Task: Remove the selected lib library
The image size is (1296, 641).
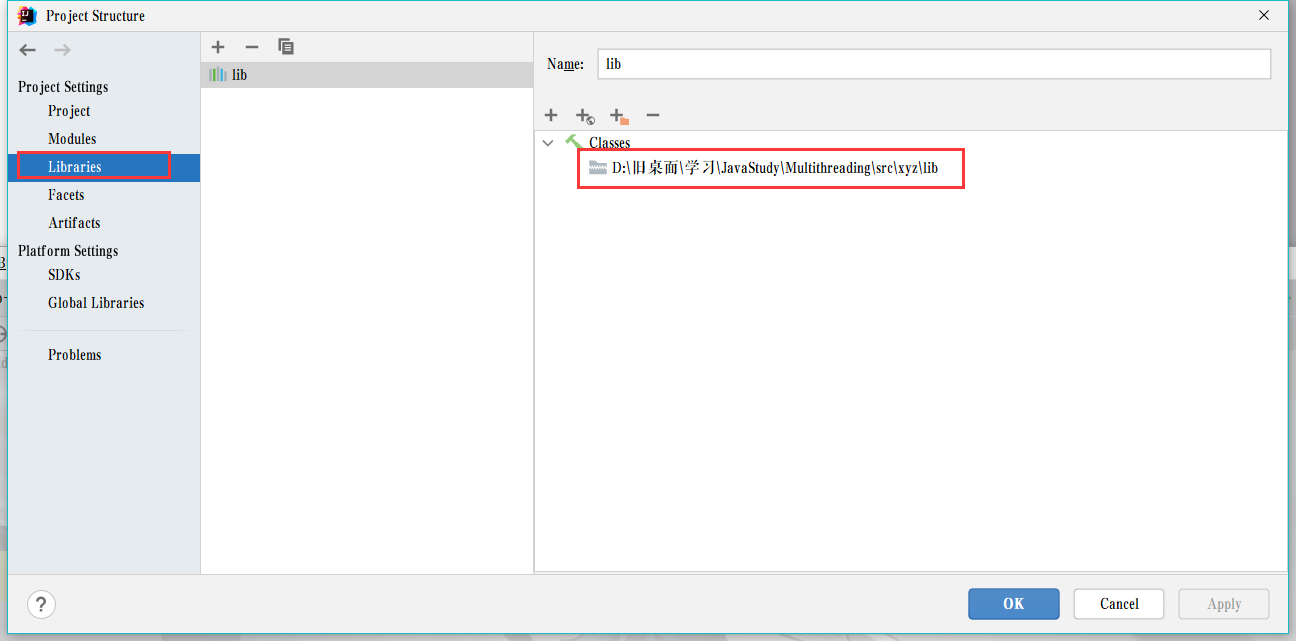Action: (252, 47)
